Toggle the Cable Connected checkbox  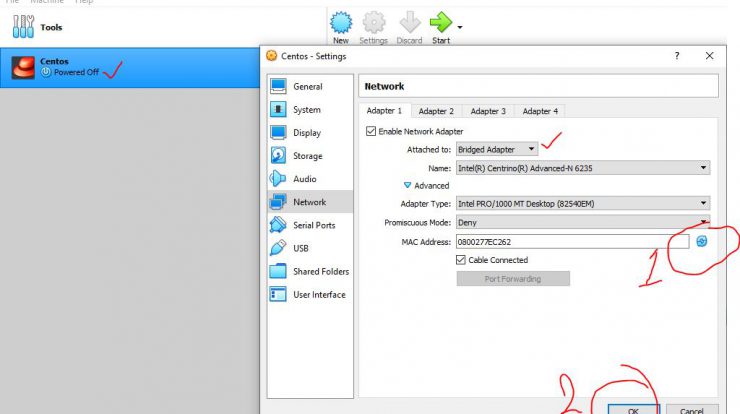click(461, 260)
